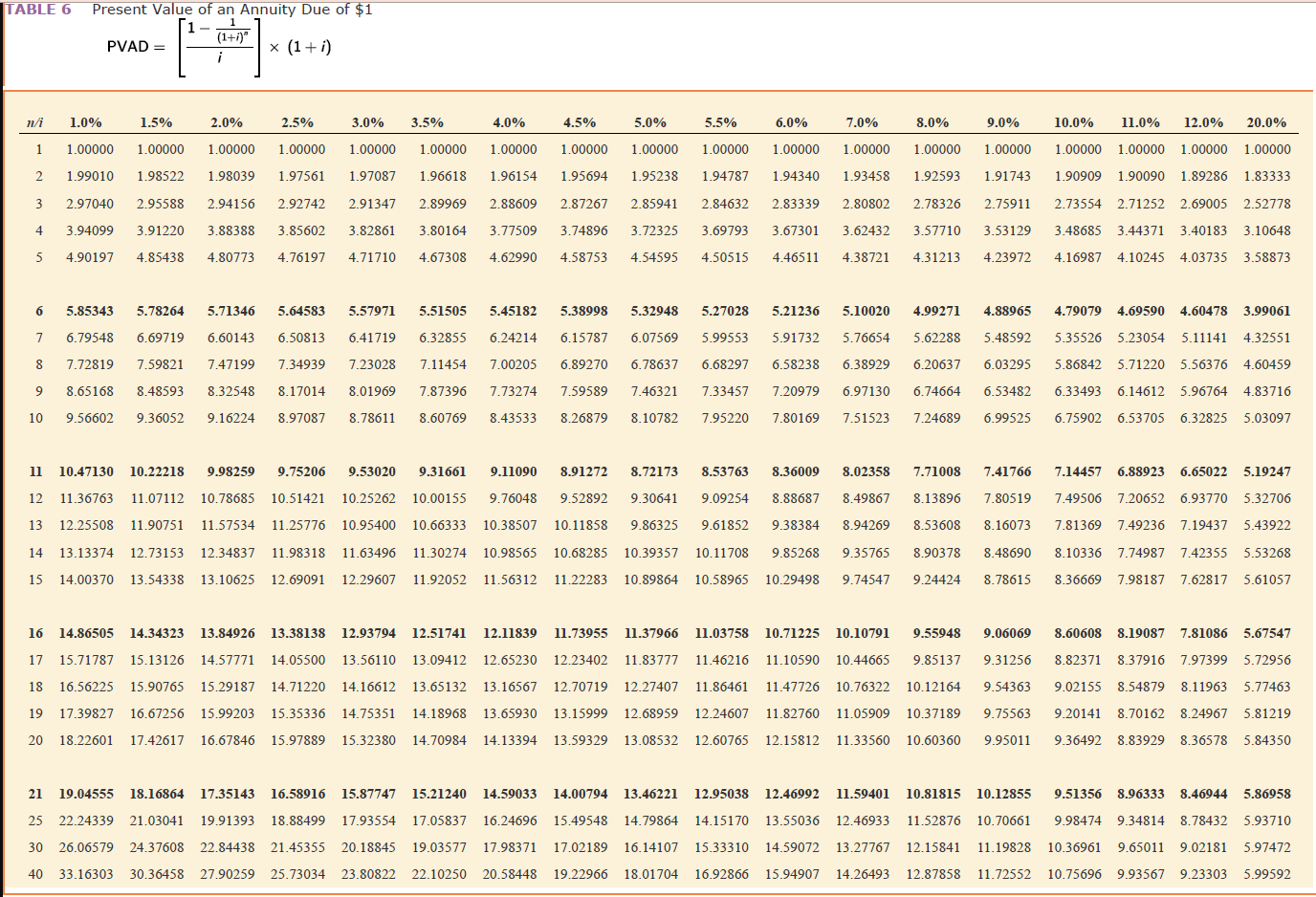The image size is (1316, 897).
Task: Click the value 5.99592 in row 40
Action: [1267, 874]
